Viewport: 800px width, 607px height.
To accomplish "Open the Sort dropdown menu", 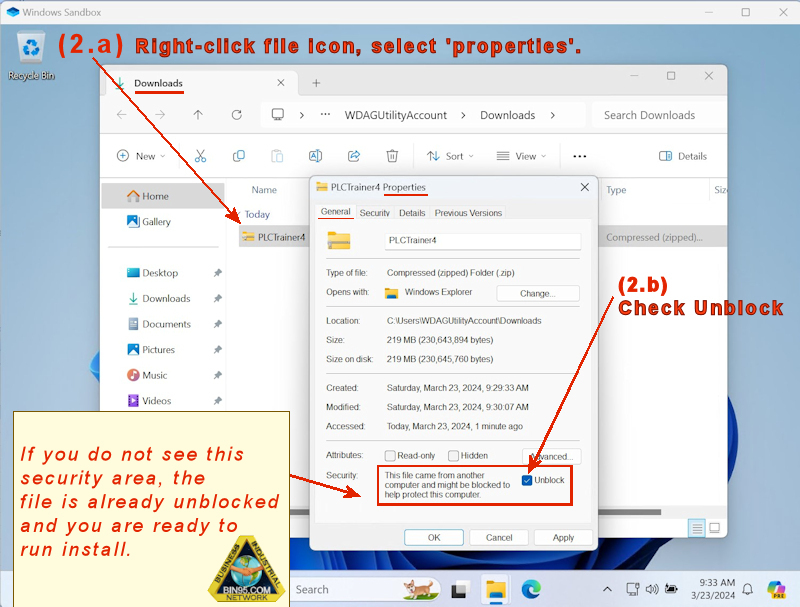I will point(451,156).
